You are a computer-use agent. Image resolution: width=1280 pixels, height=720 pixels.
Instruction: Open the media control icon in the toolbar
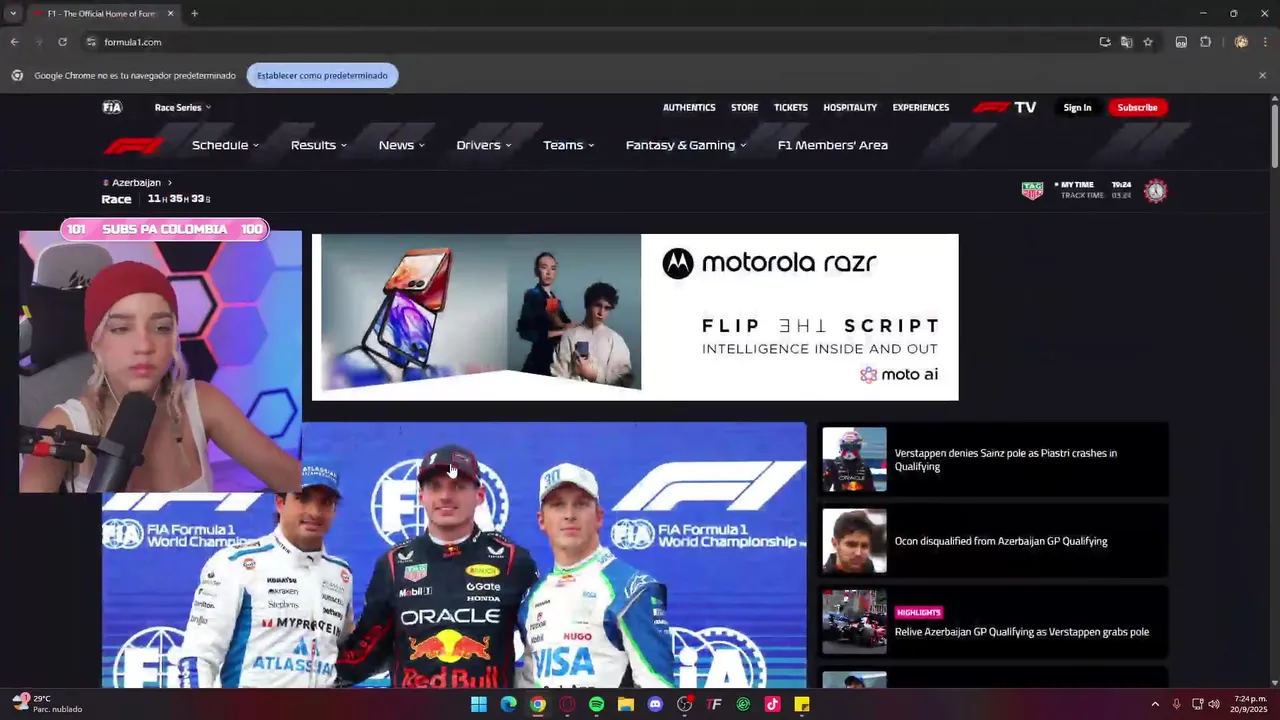(x=1181, y=42)
